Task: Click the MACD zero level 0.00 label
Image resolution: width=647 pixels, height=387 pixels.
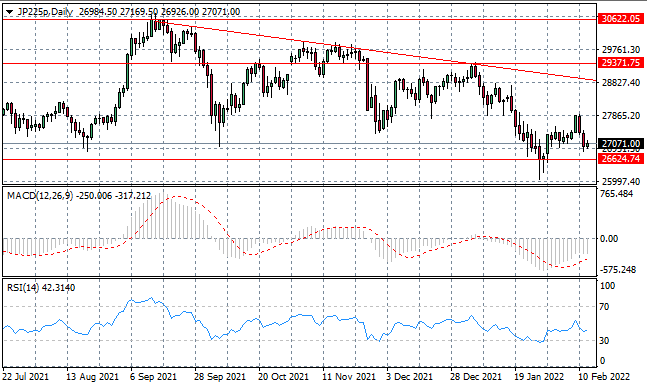Action: (609, 238)
